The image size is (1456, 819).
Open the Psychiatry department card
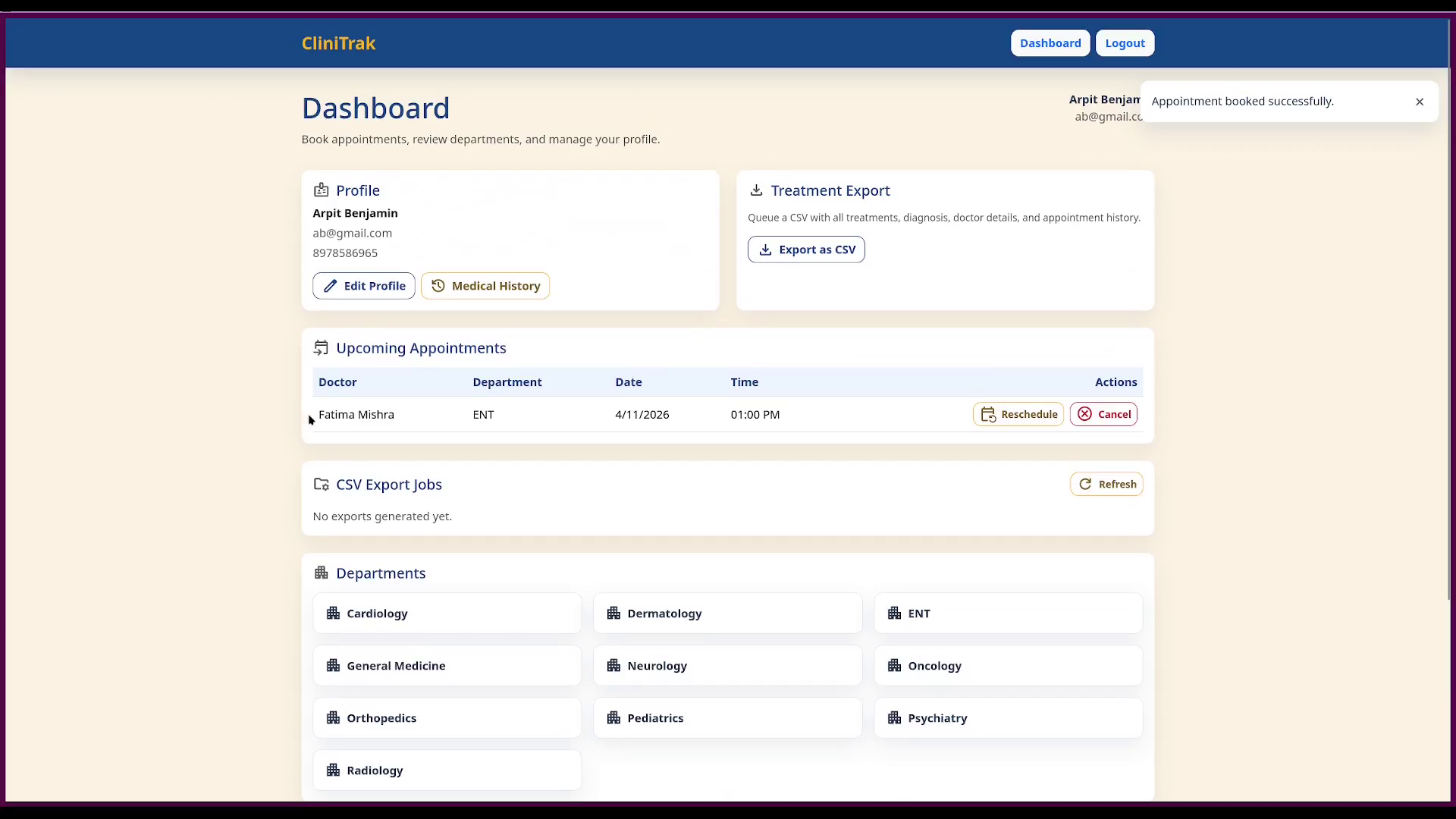1009,718
